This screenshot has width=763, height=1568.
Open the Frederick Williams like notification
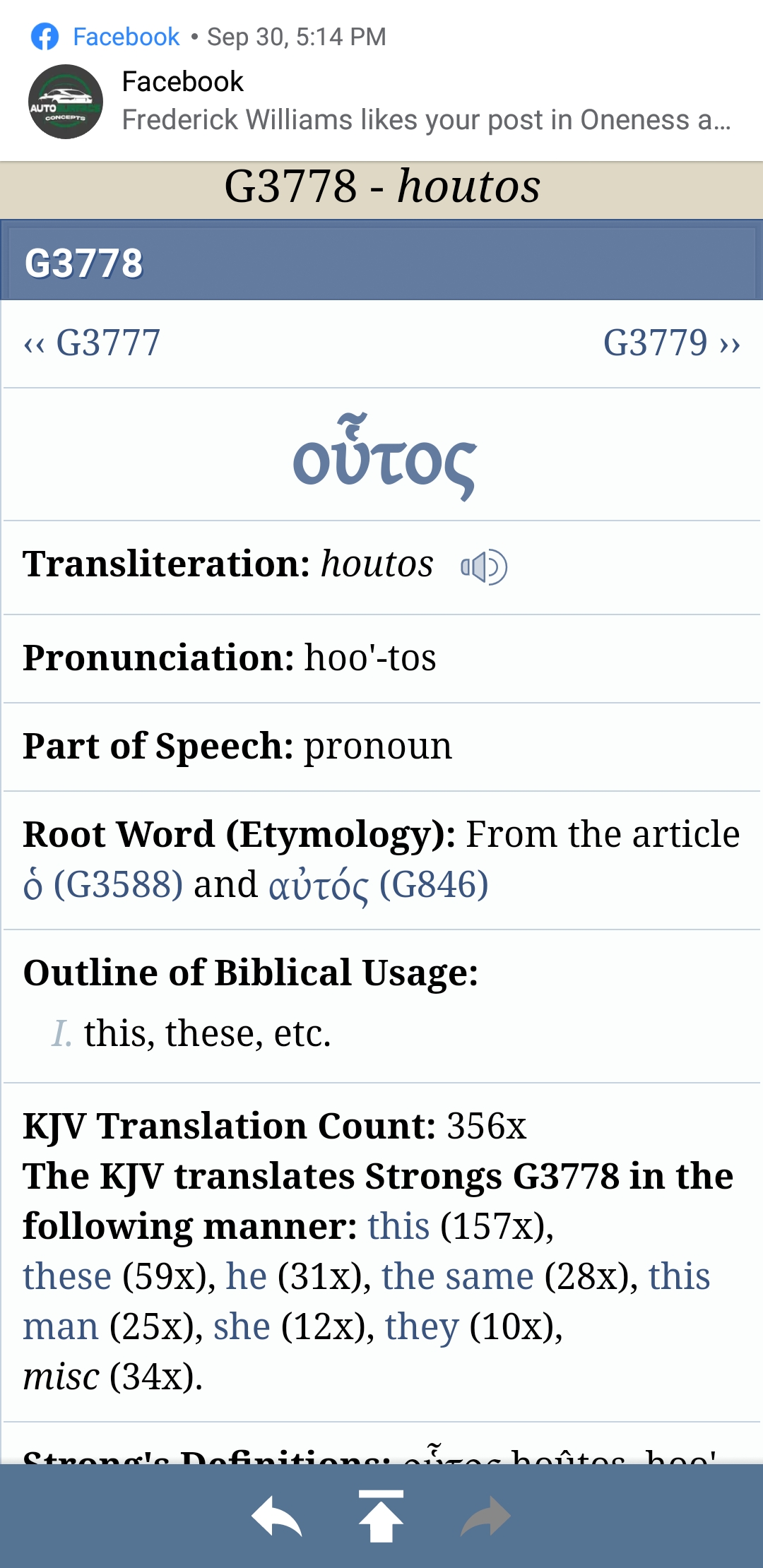pos(426,120)
